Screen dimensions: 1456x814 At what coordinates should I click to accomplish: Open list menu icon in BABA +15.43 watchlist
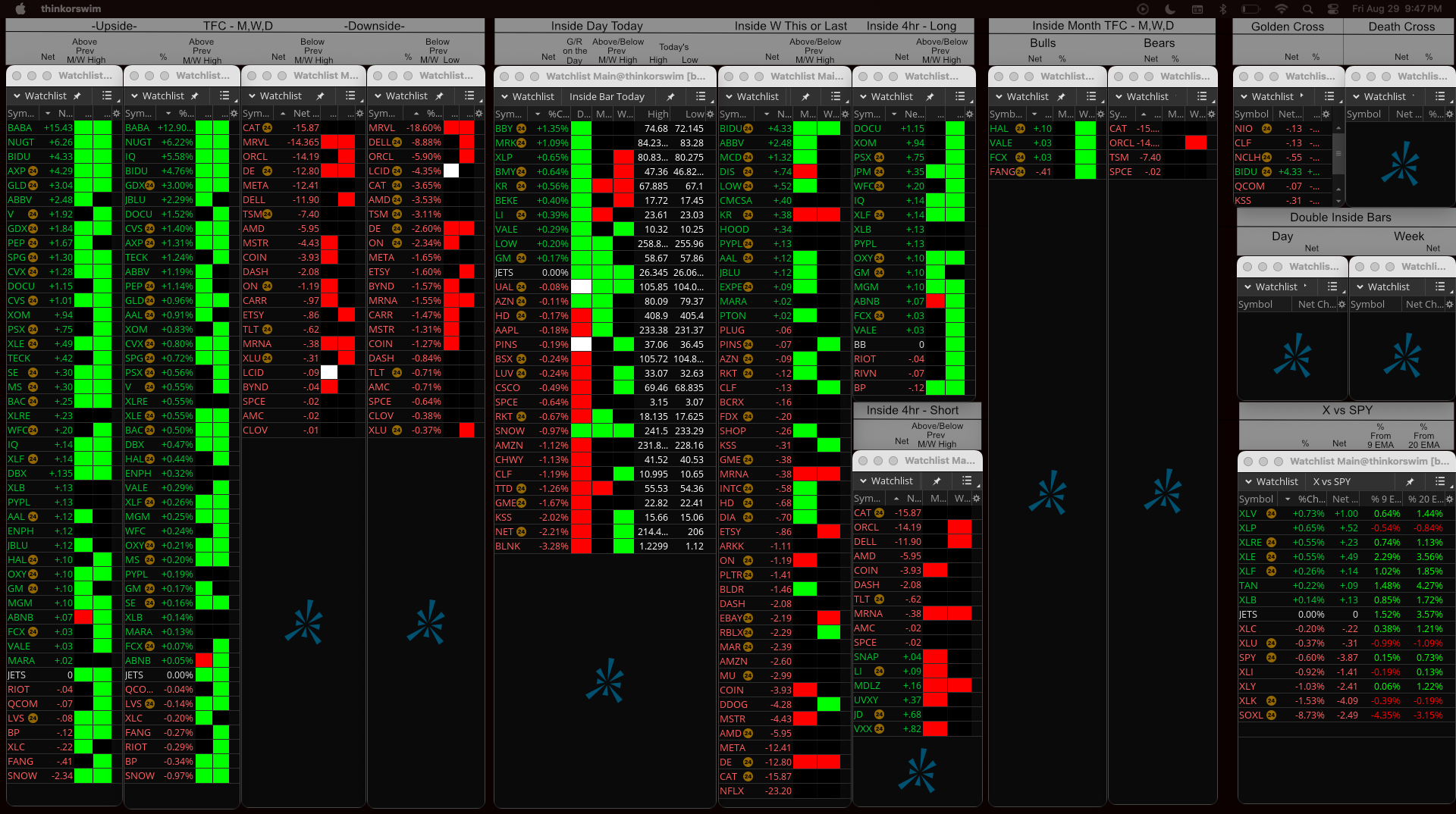pyautogui.click(x=107, y=96)
